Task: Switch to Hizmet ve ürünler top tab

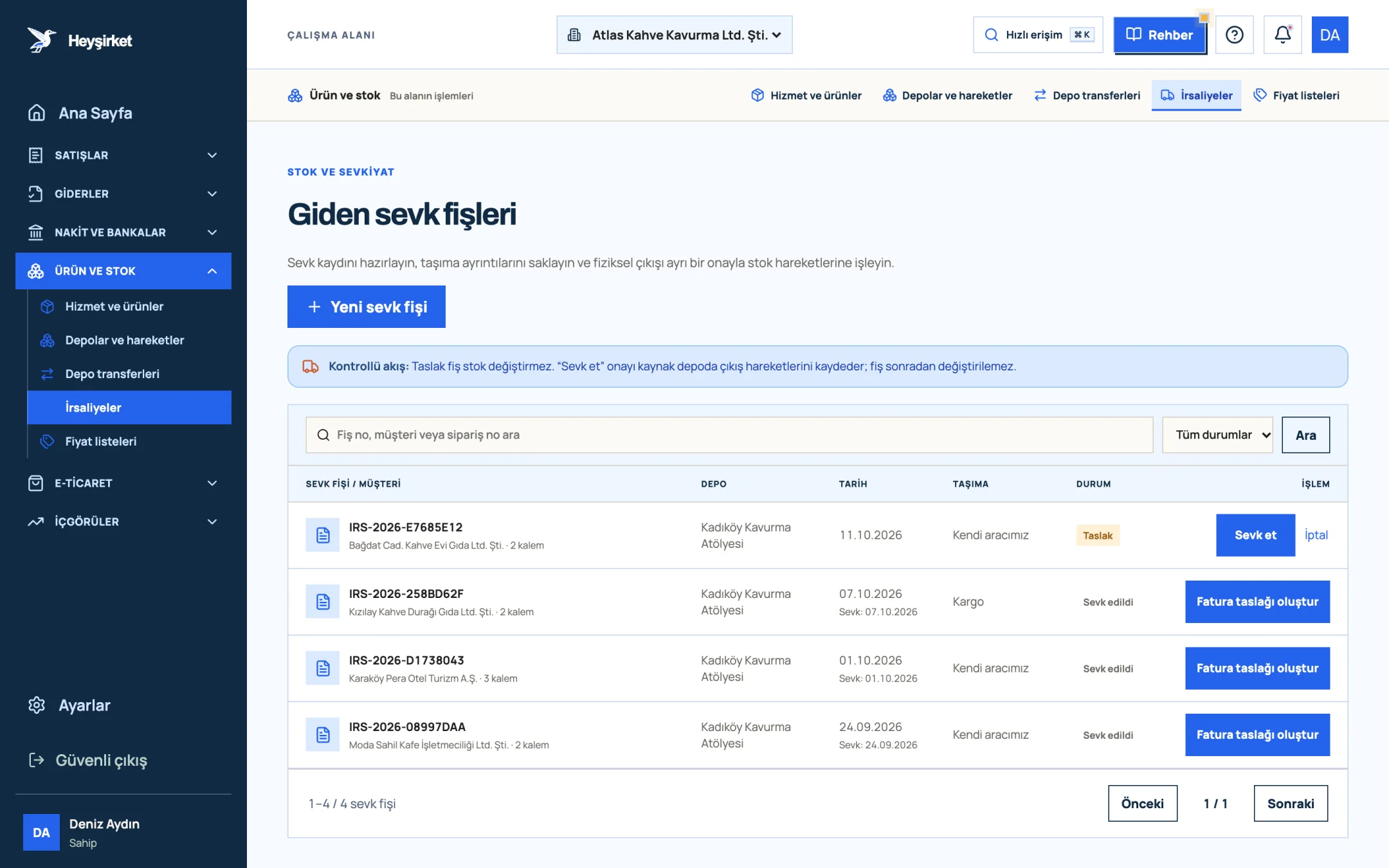Action: point(806,95)
